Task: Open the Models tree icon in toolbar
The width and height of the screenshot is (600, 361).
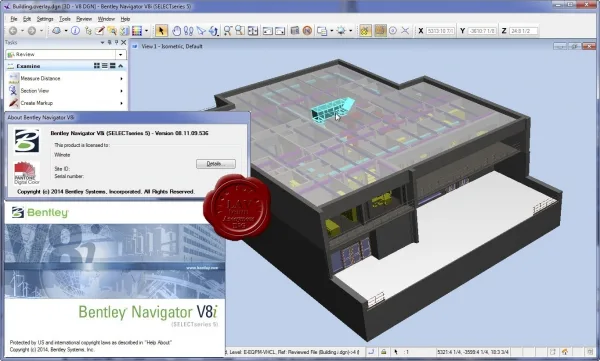Action: point(88,31)
